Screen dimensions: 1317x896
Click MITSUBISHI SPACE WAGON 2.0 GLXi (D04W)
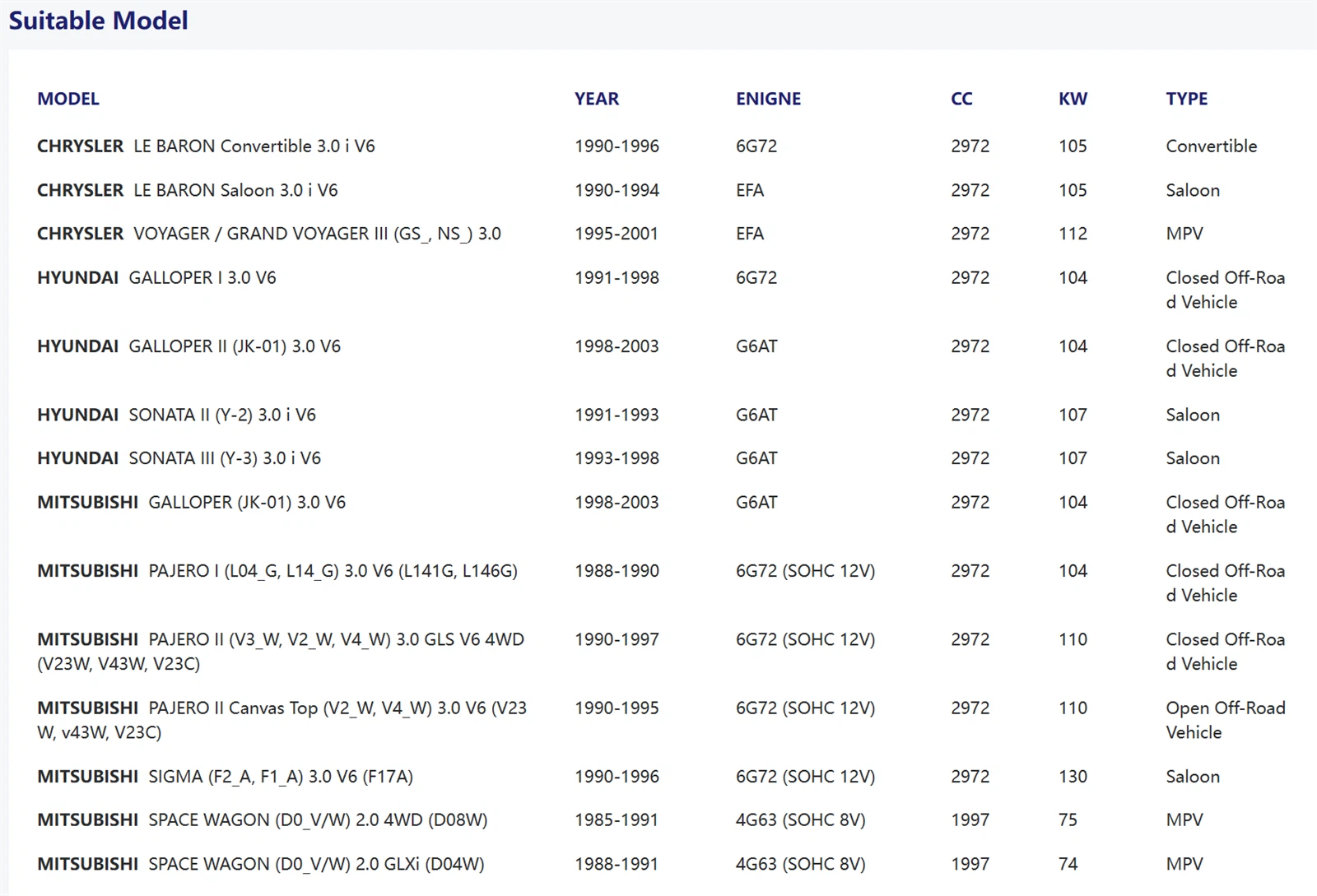(261, 864)
